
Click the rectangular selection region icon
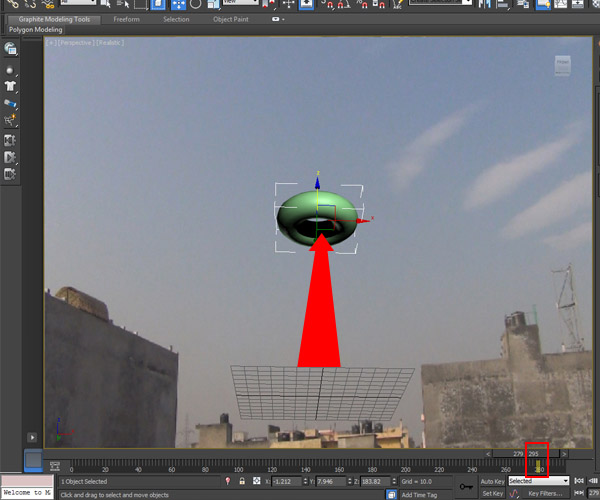pyautogui.click(x=140, y=4)
